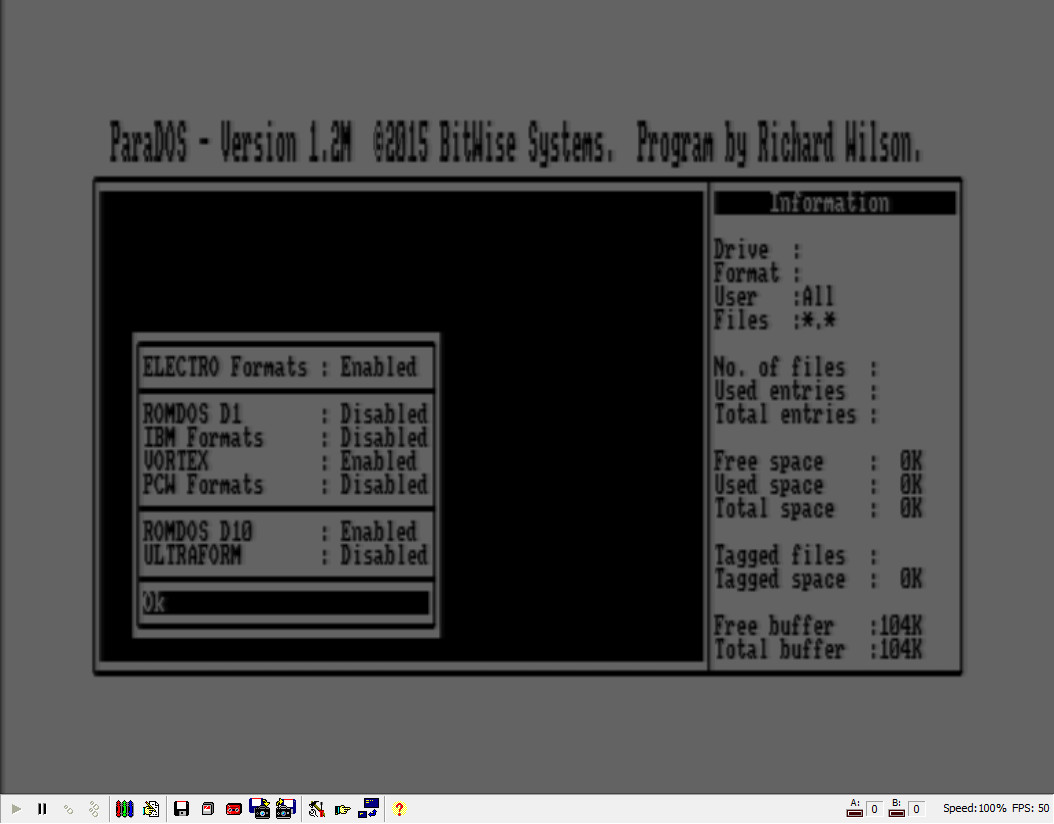1054x824 pixels.
Task: Click the small cartridge icon
Action: coord(208,809)
